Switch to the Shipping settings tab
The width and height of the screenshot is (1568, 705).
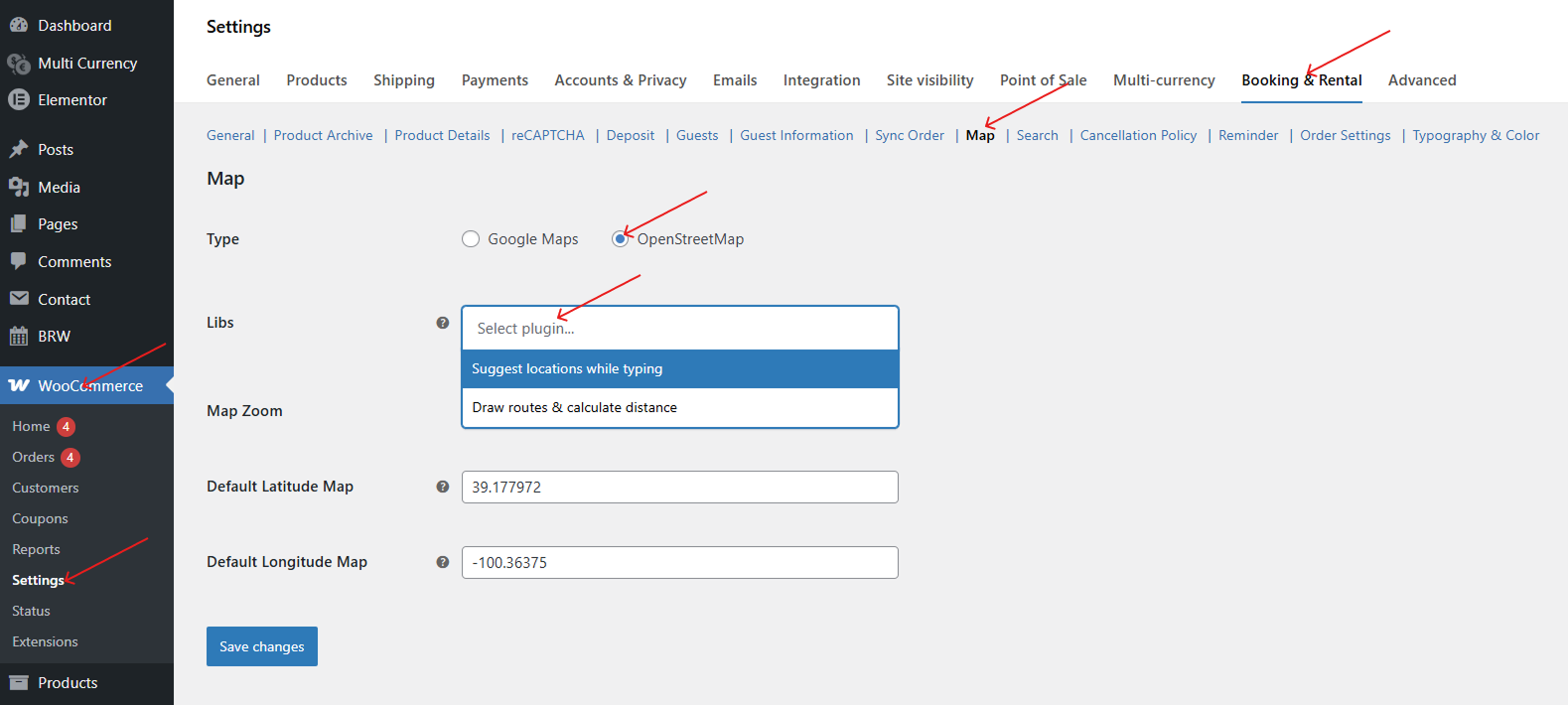(x=404, y=80)
